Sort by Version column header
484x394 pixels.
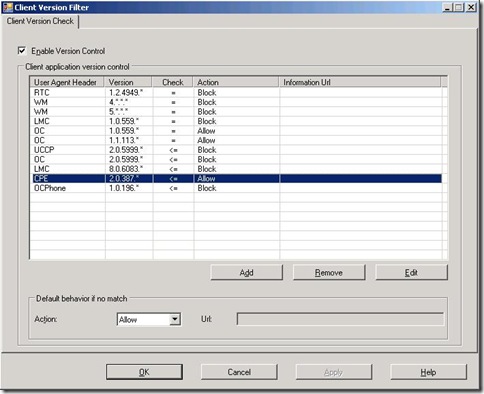pos(128,82)
